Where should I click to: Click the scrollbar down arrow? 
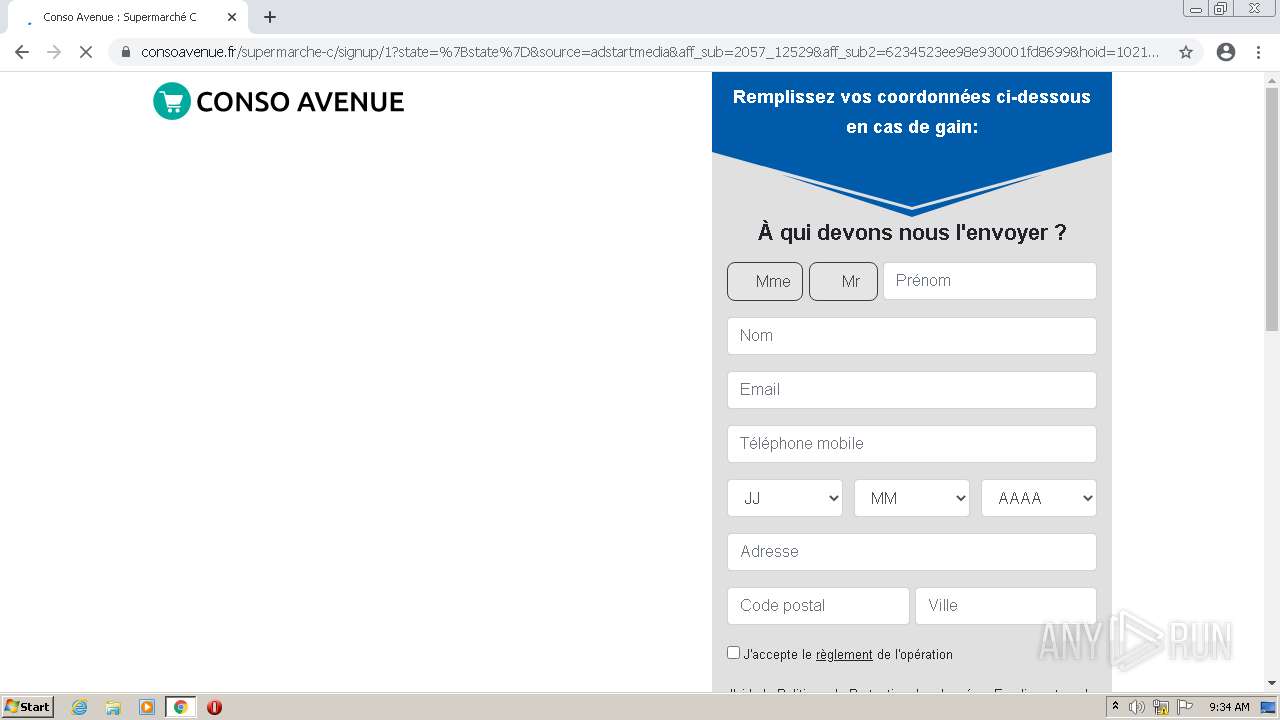click(x=1272, y=683)
